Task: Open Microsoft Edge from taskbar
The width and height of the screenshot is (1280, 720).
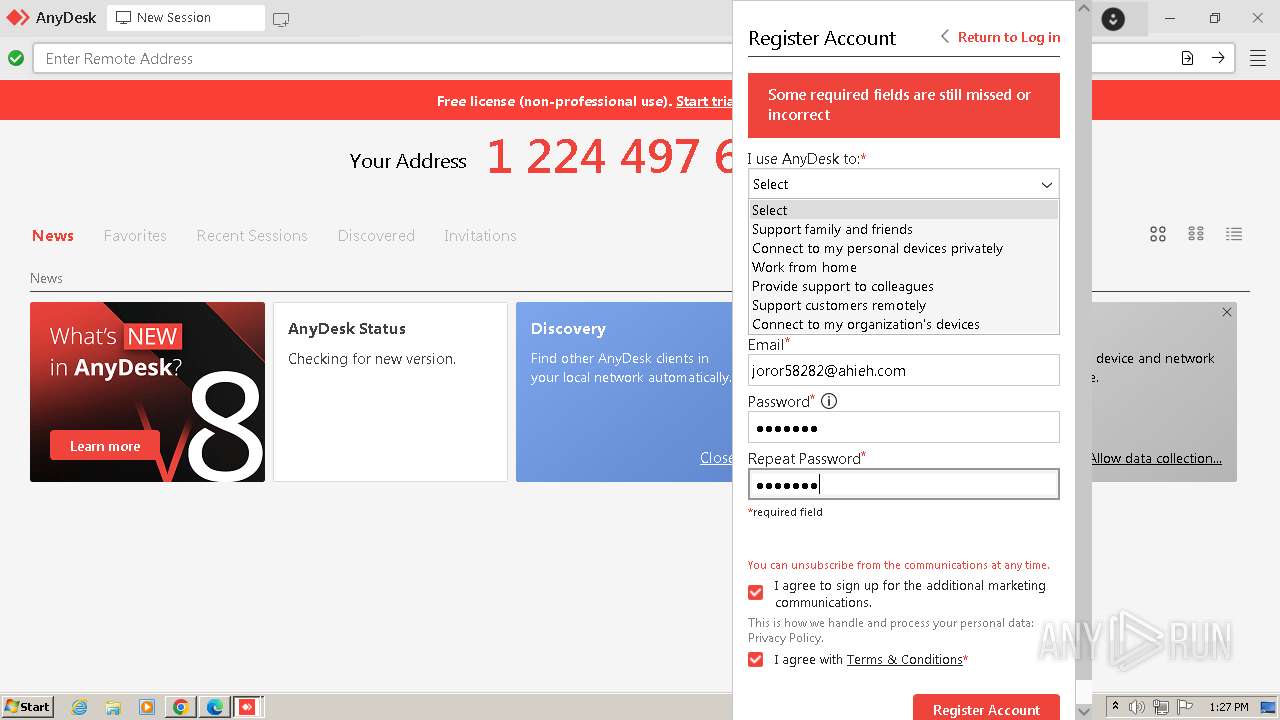Action: pos(215,707)
